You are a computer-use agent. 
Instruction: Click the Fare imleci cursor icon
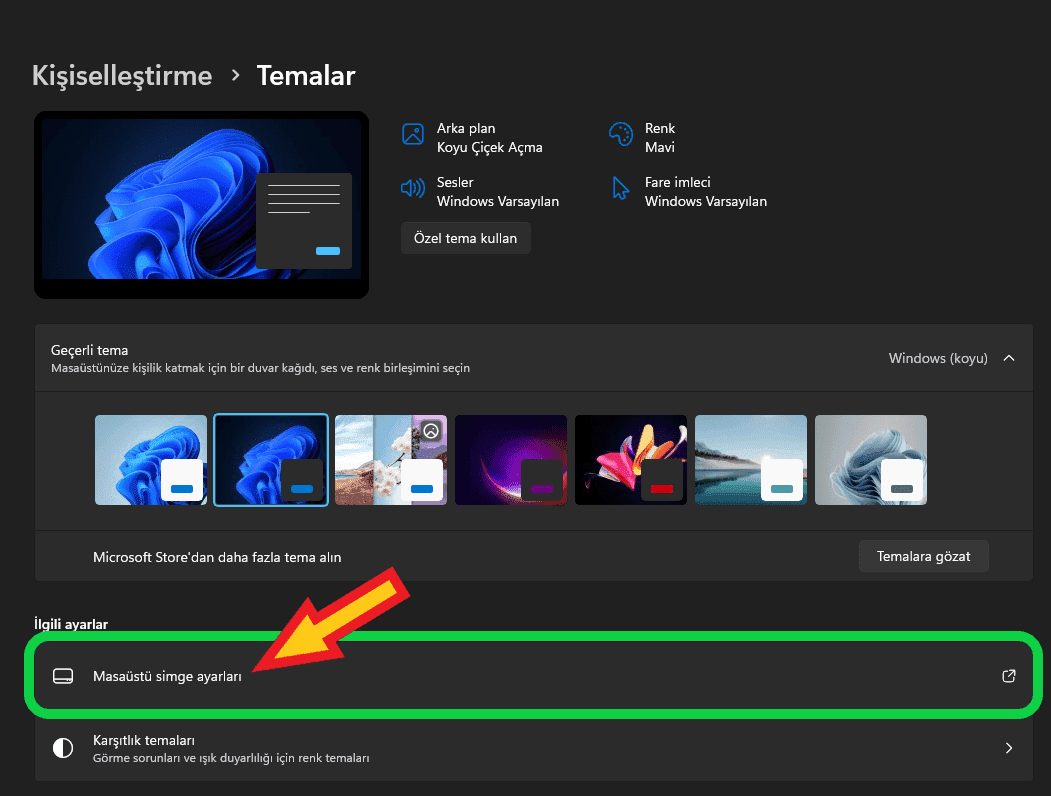[621, 189]
